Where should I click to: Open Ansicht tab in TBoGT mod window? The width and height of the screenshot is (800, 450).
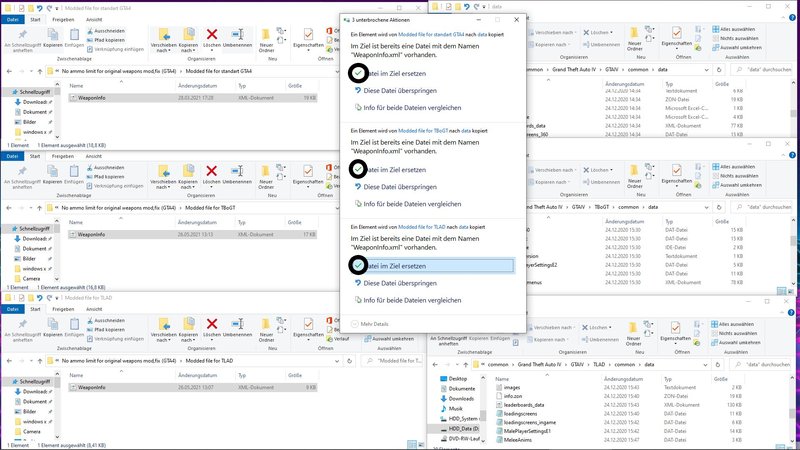click(x=93, y=156)
